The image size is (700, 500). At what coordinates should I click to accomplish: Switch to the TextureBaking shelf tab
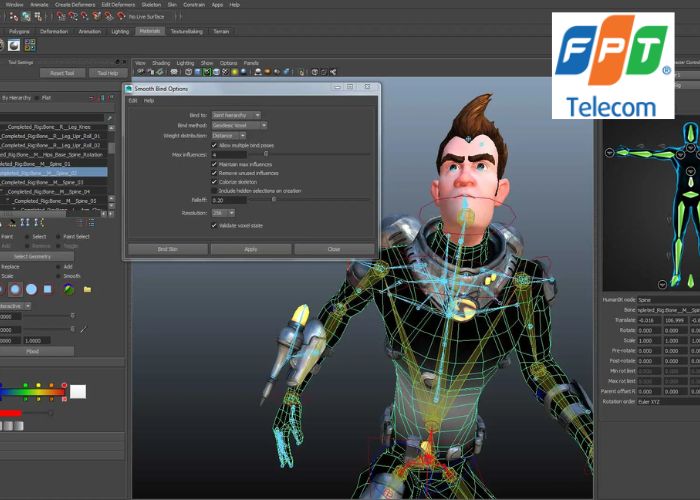tap(186, 31)
